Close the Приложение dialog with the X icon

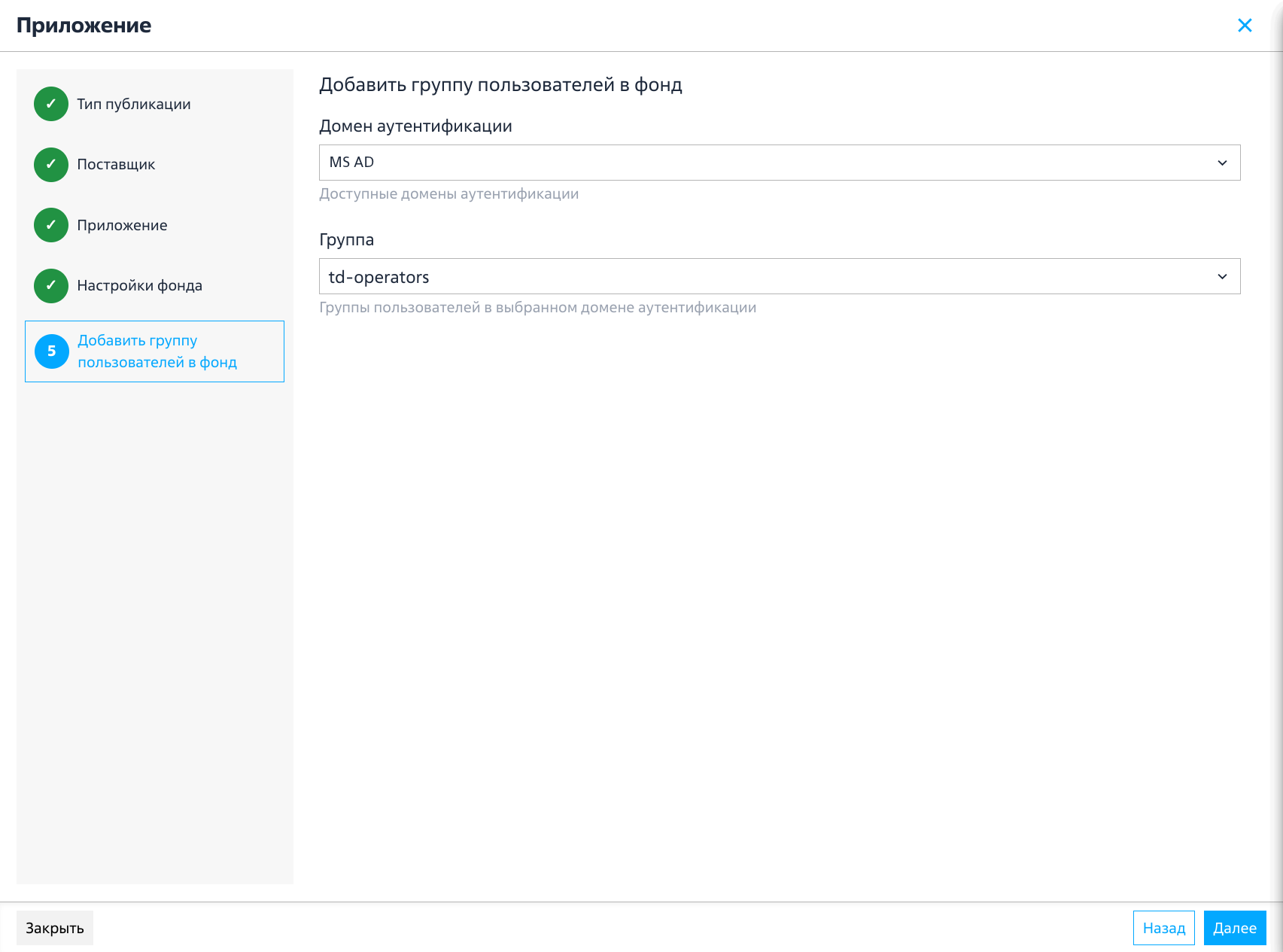[x=1245, y=26]
